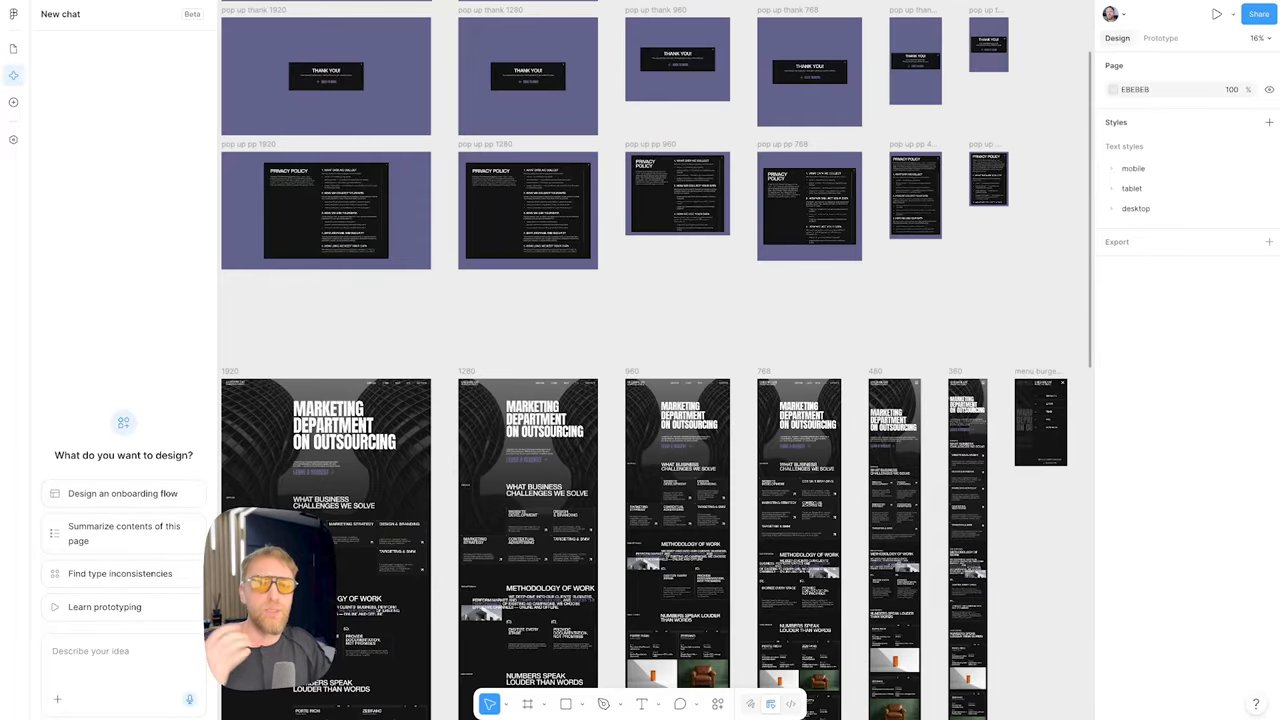This screenshot has height=720, width=1280.
Task: Pick the Comment tool
Action: tap(680, 704)
